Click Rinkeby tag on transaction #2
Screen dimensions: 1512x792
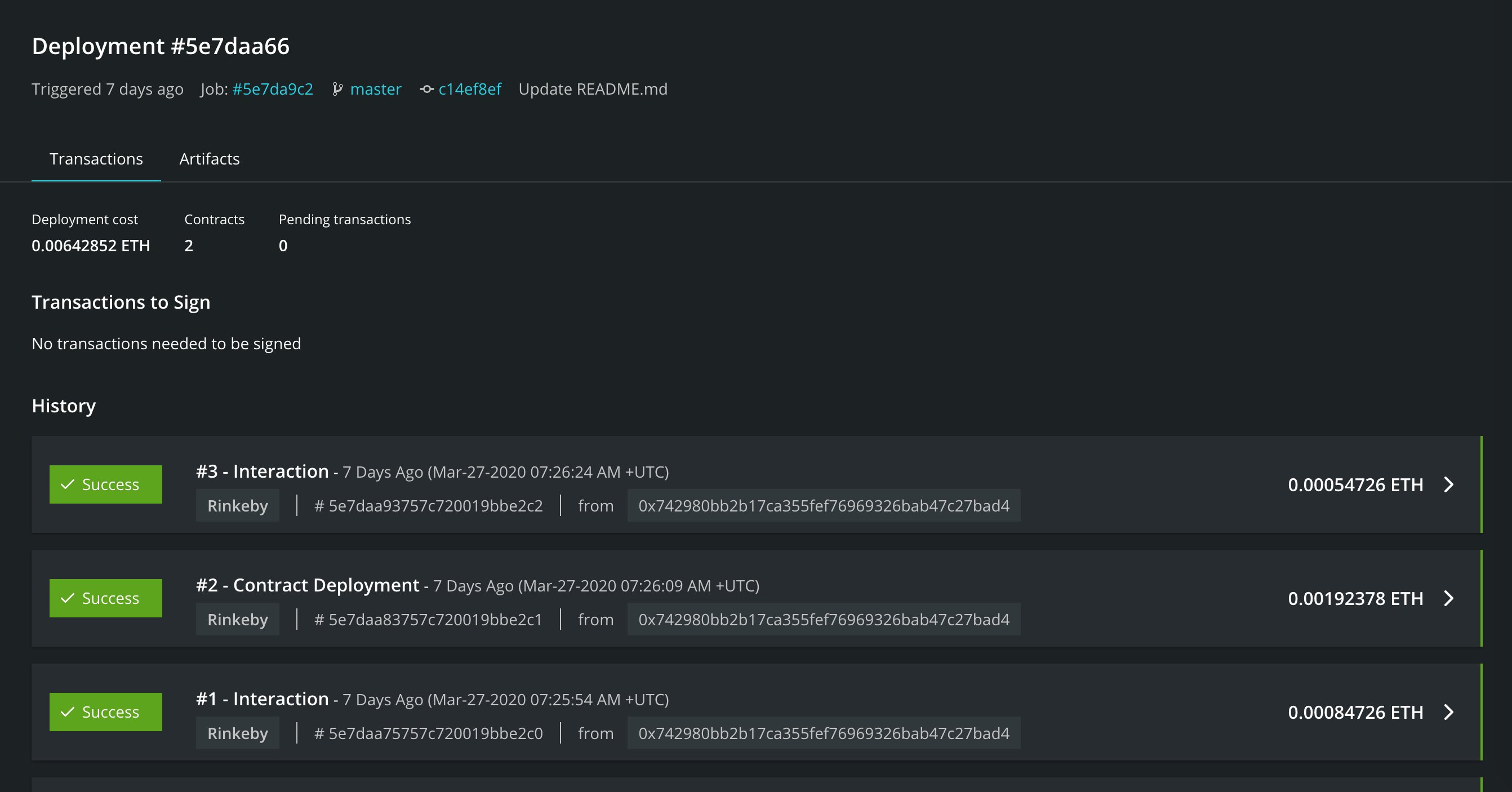tap(238, 620)
